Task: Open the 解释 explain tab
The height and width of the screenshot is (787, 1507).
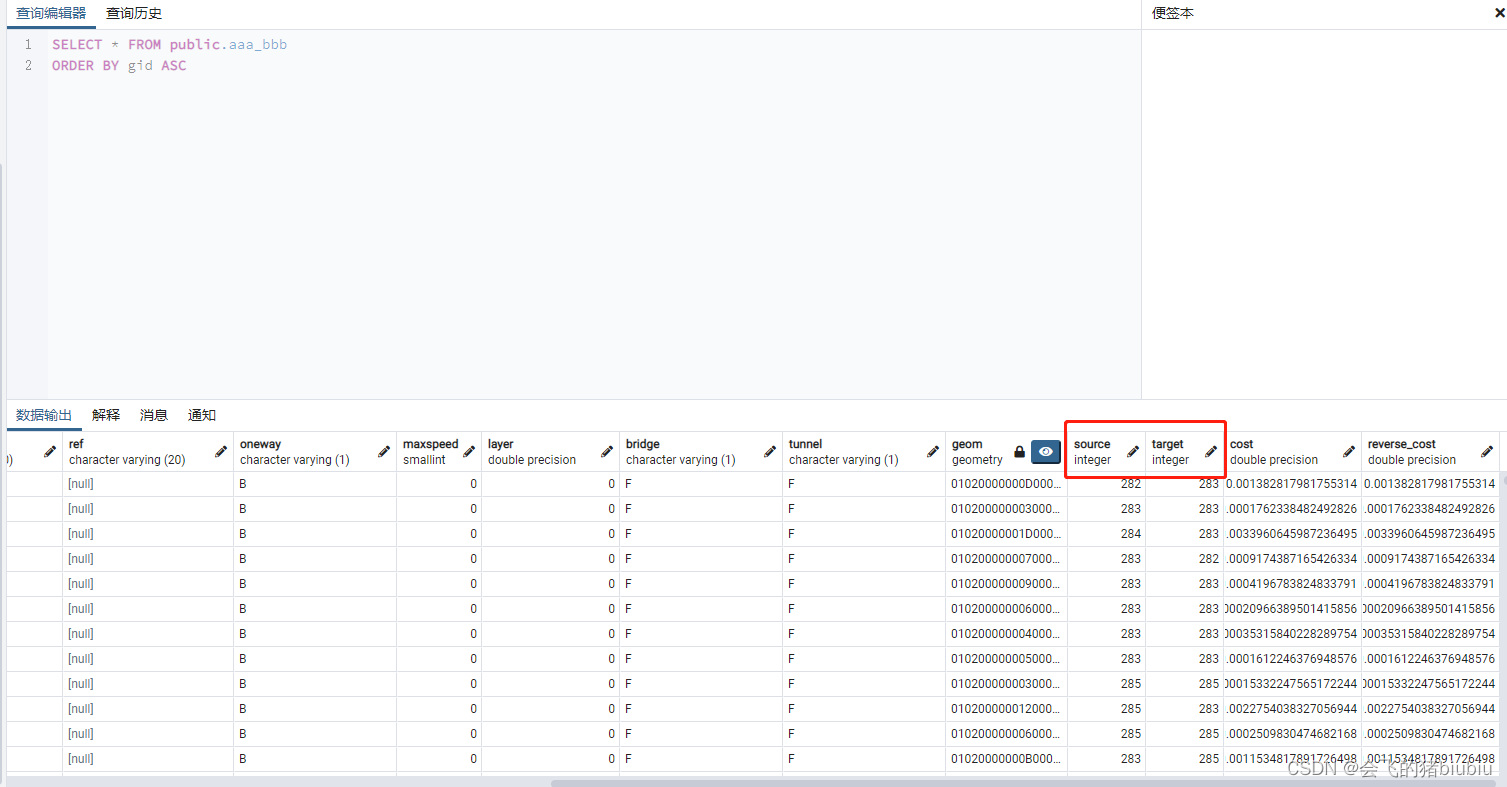Action: (106, 415)
